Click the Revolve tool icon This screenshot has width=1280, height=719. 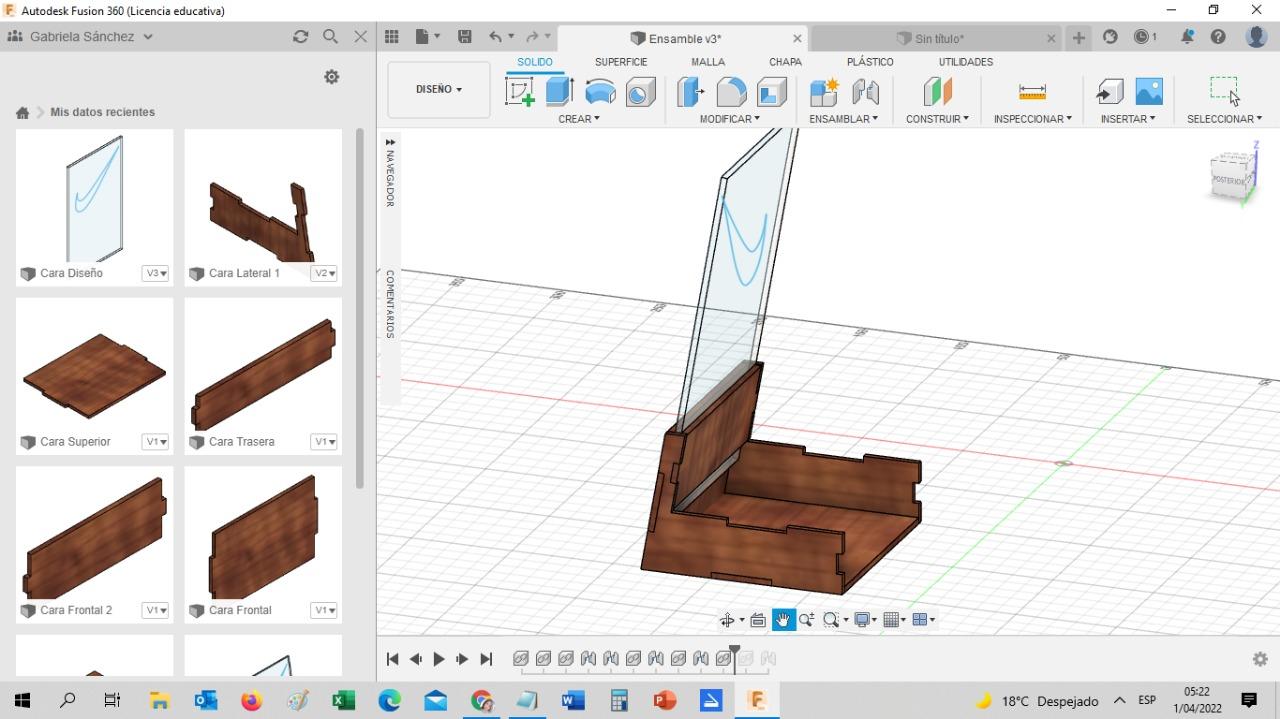600,92
